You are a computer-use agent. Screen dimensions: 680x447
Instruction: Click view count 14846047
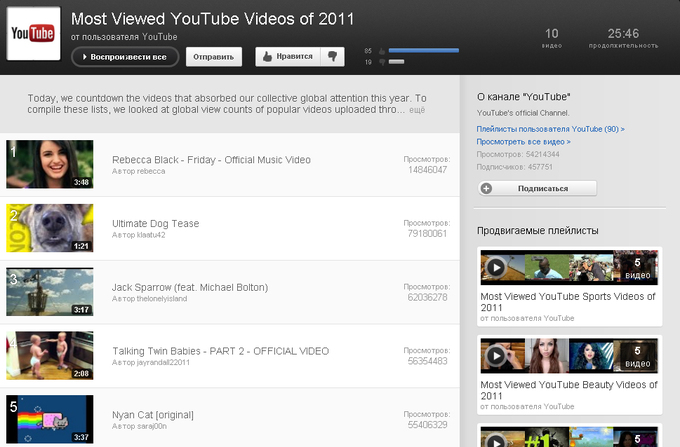pyautogui.click(x=427, y=170)
